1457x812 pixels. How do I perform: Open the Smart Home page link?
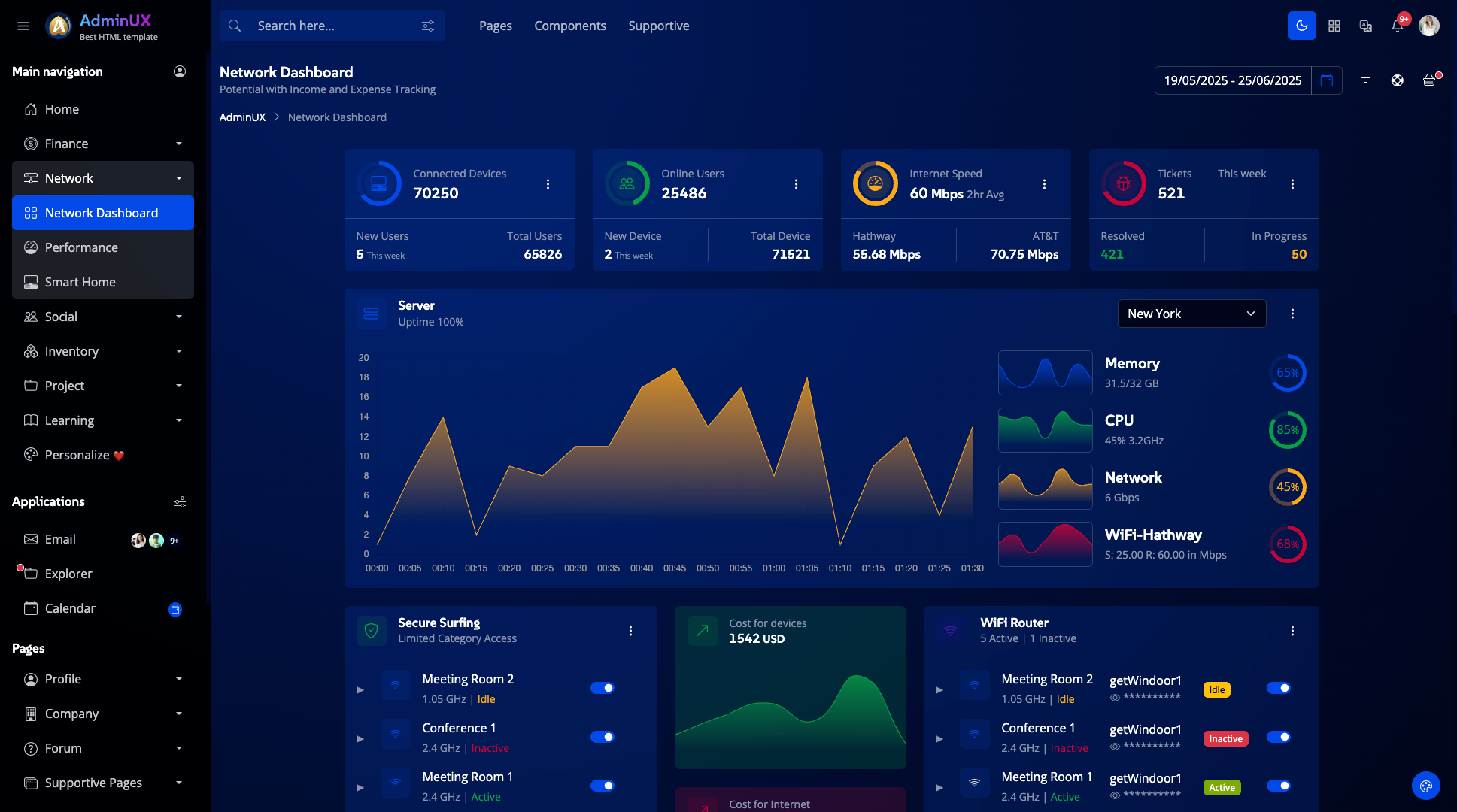[80, 282]
